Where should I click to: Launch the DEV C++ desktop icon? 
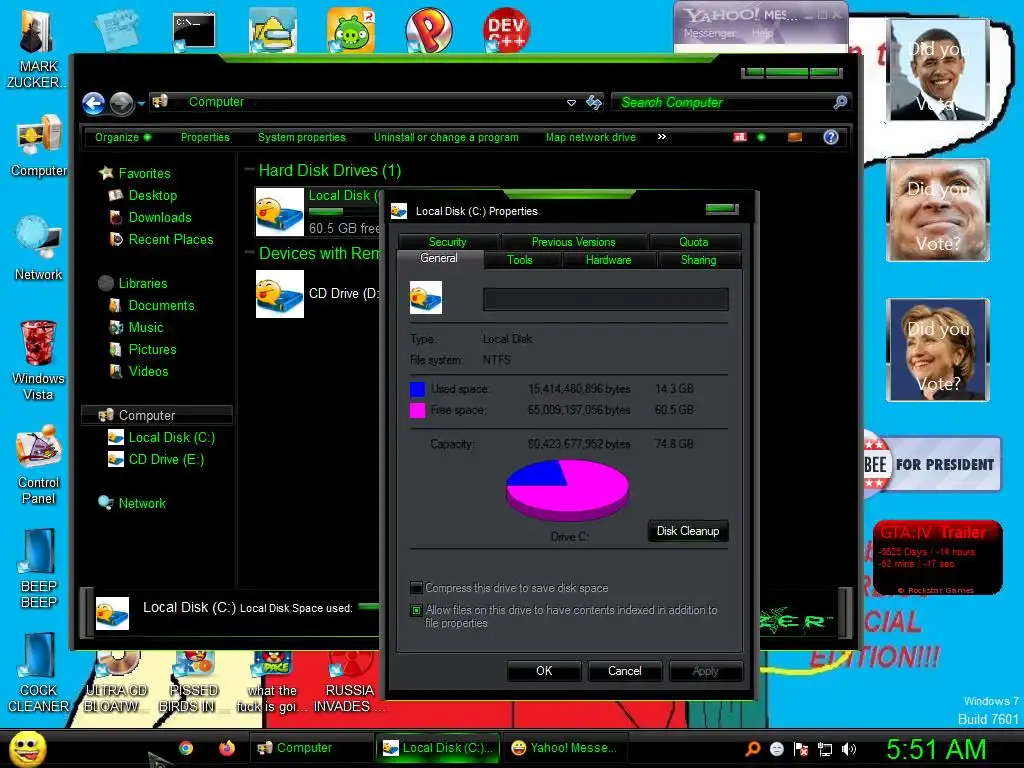[506, 29]
